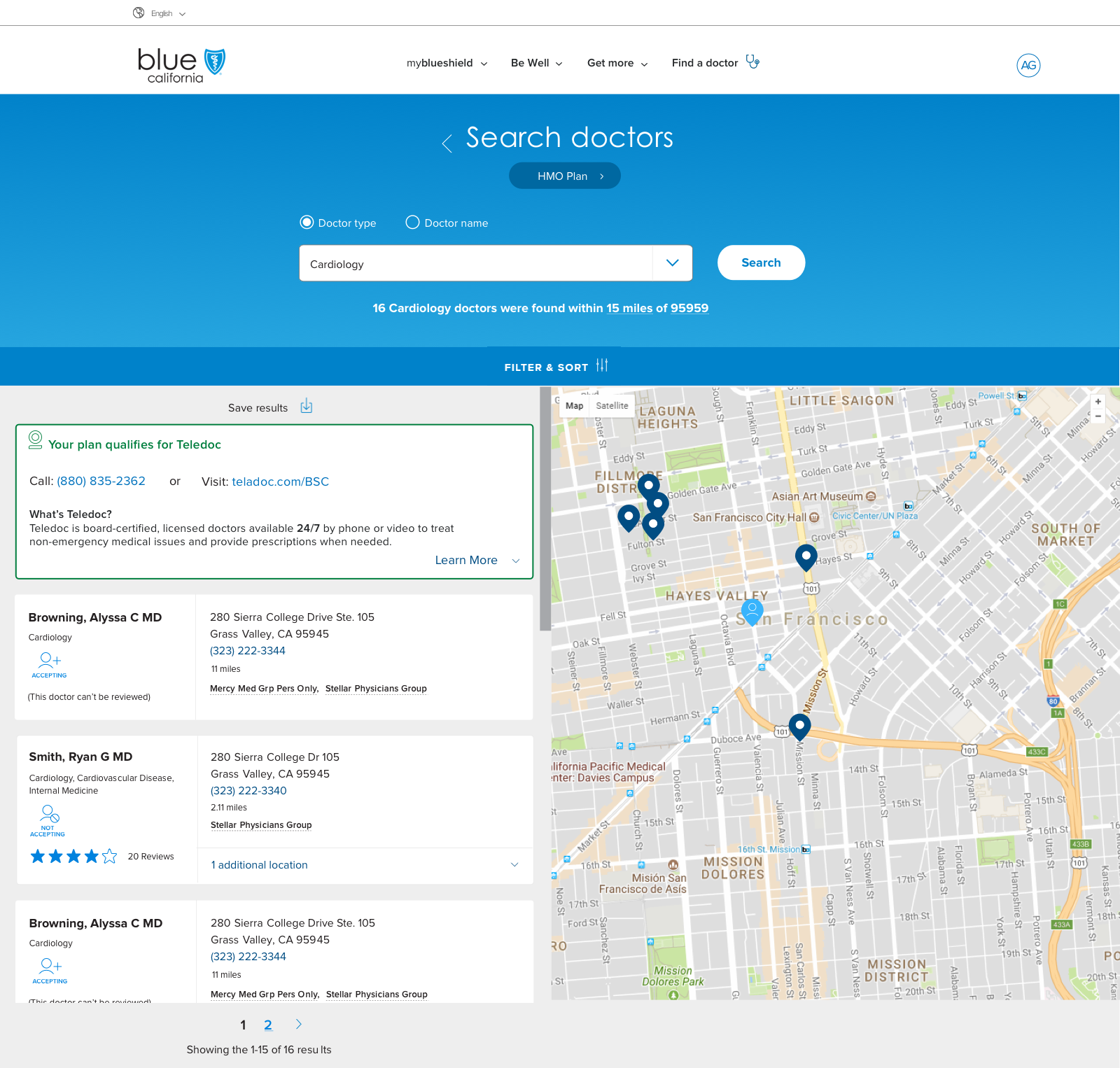
Task: View the 20 Reviews for Smith
Action: point(150,856)
